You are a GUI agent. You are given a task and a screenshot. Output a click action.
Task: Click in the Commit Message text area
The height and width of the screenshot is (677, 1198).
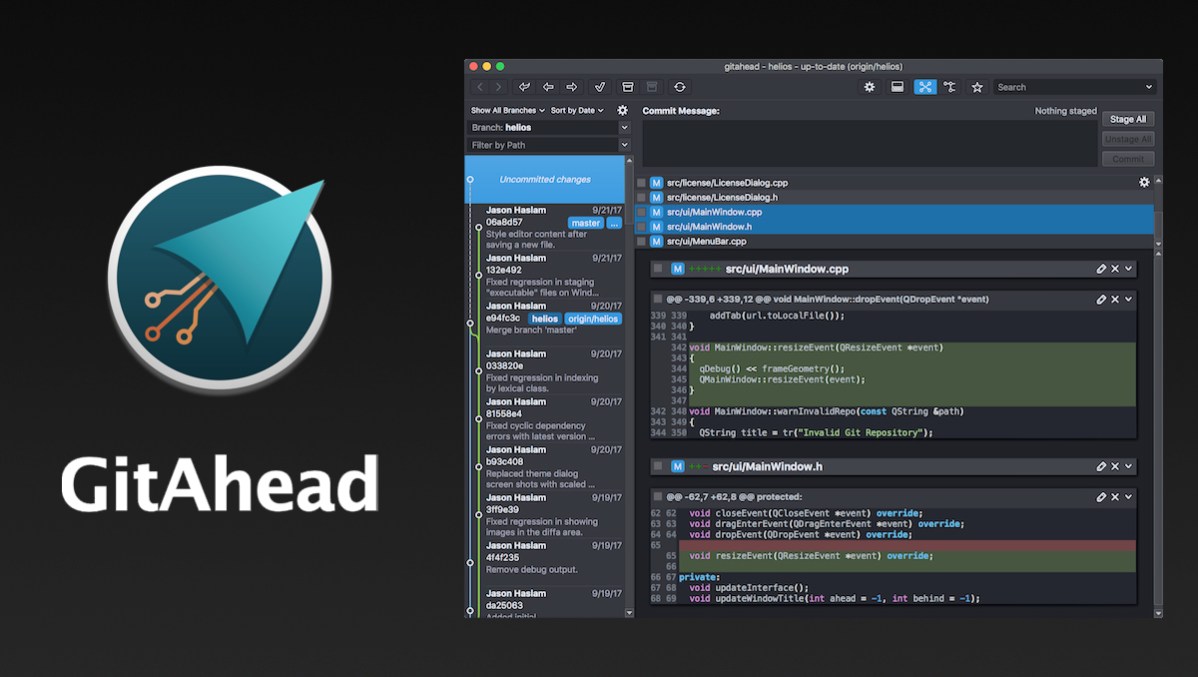pos(869,143)
